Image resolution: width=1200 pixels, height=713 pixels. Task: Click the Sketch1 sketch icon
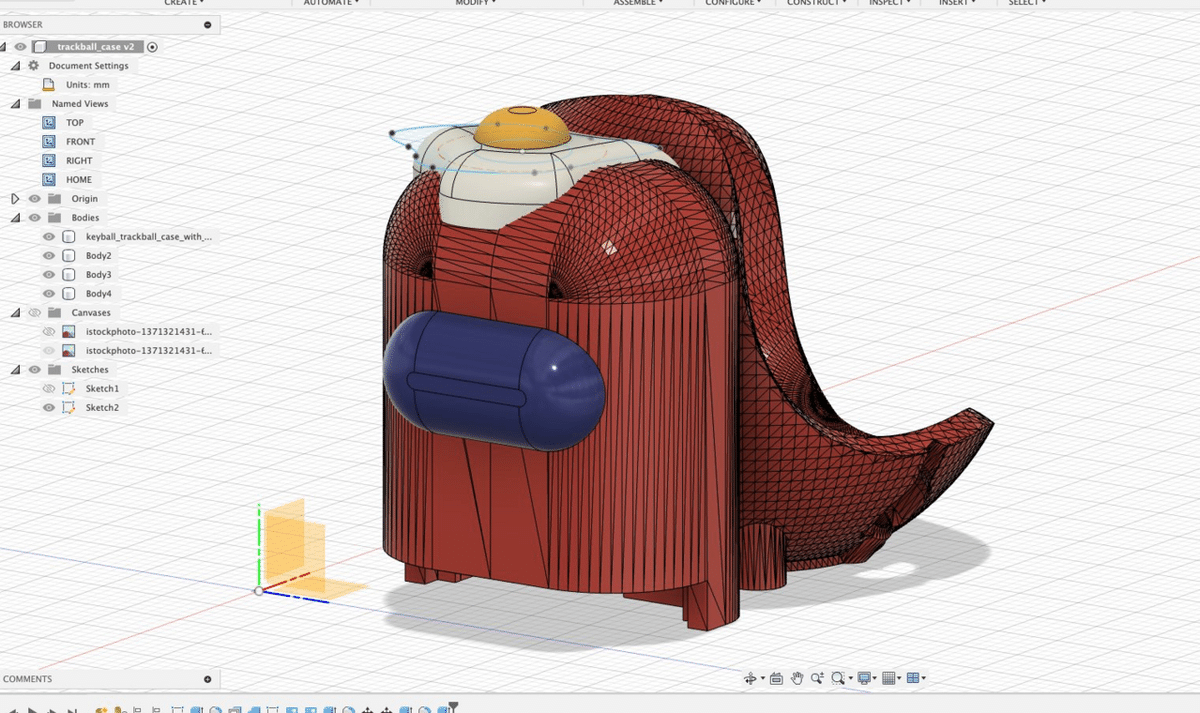point(68,389)
